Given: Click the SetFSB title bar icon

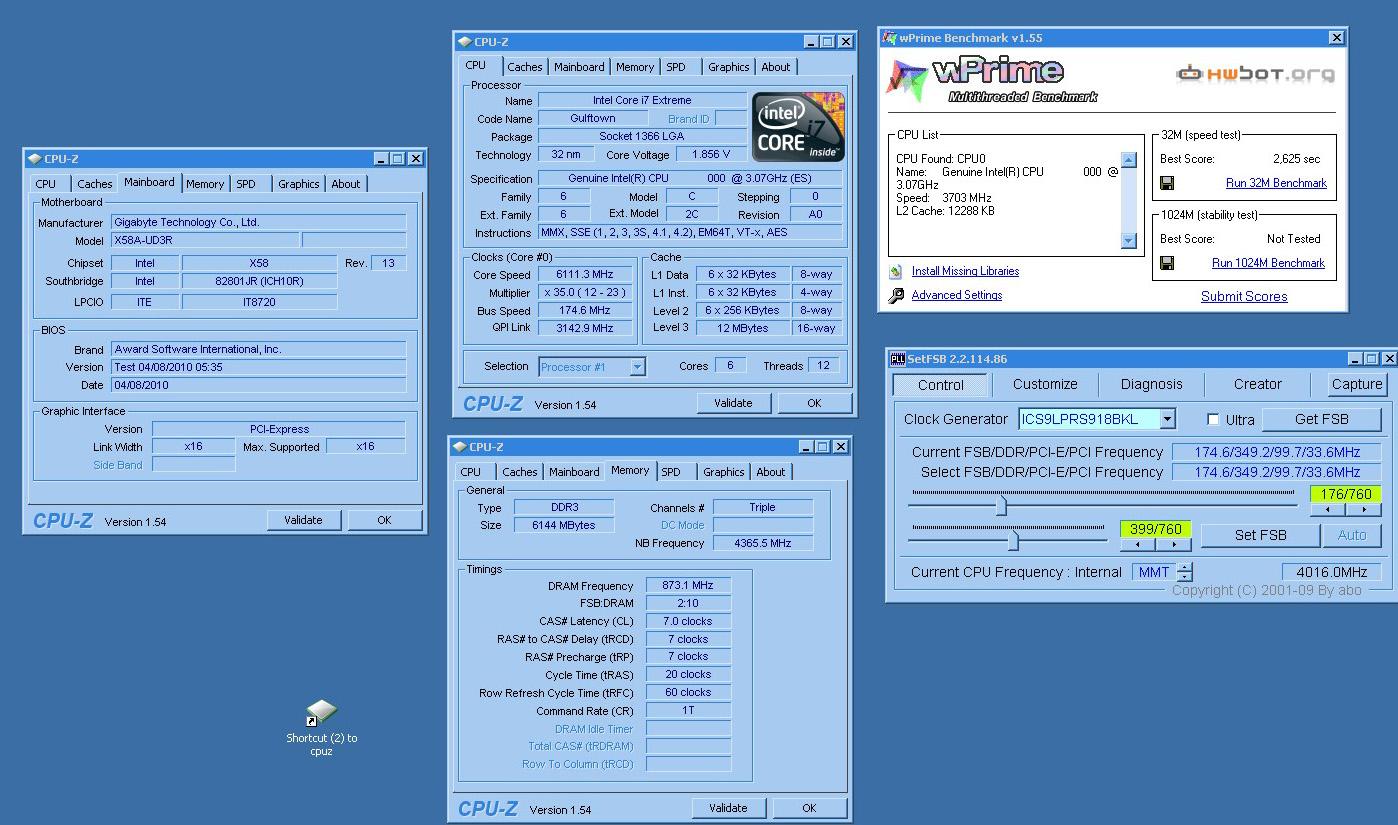Looking at the screenshot, I should tap(898, 359).
